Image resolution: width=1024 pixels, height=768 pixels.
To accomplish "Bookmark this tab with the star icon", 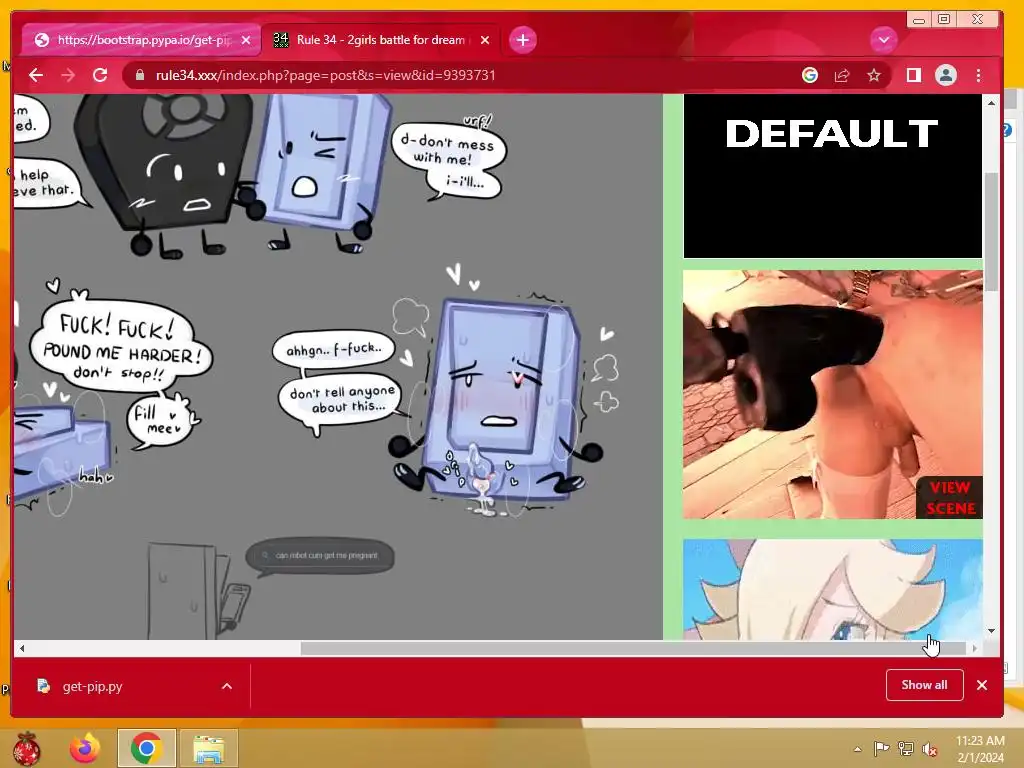I will (x=874, y=75).
